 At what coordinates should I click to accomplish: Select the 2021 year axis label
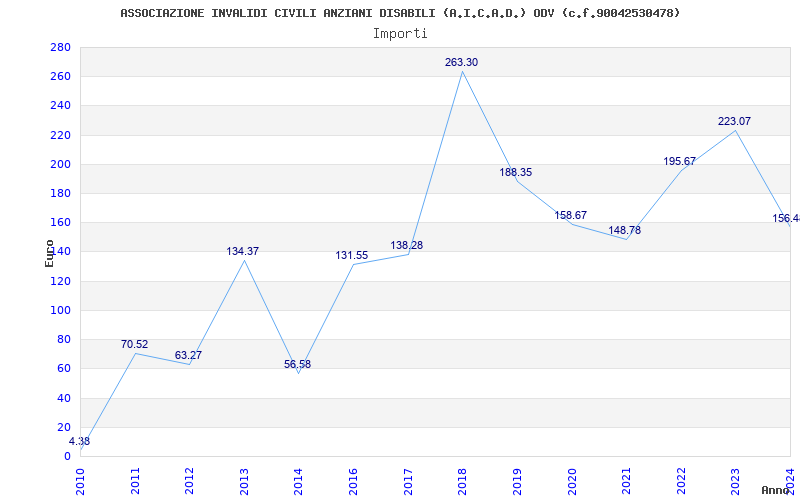tap(627, 481)
